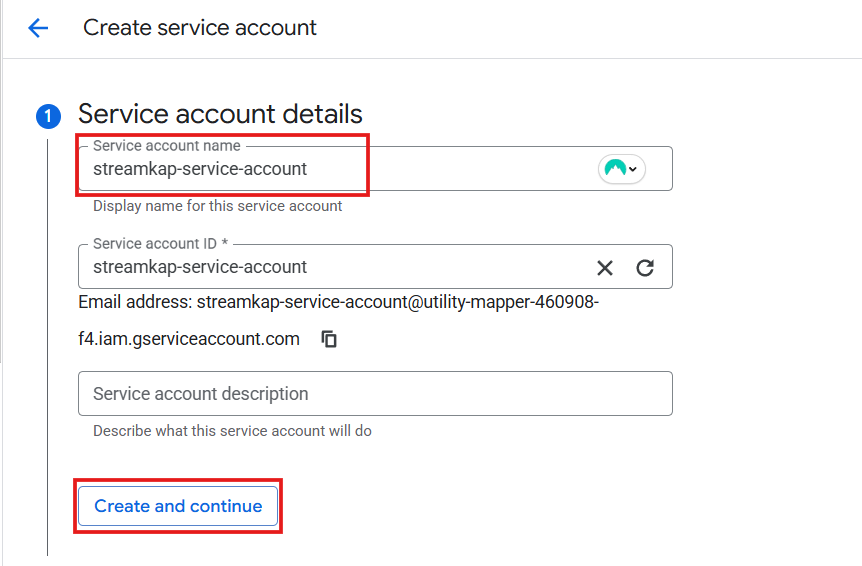Click the Service account description field

coord(375,393)
